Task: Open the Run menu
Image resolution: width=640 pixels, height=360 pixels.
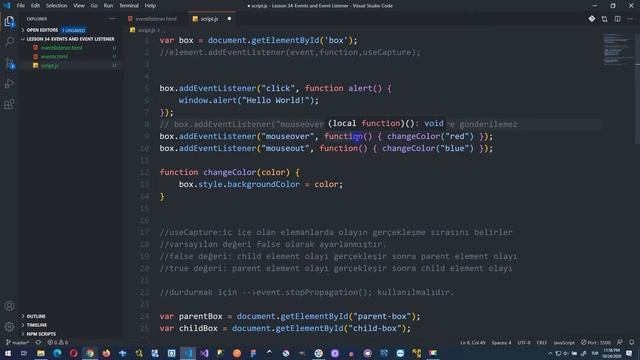Action: coord(108,6)
